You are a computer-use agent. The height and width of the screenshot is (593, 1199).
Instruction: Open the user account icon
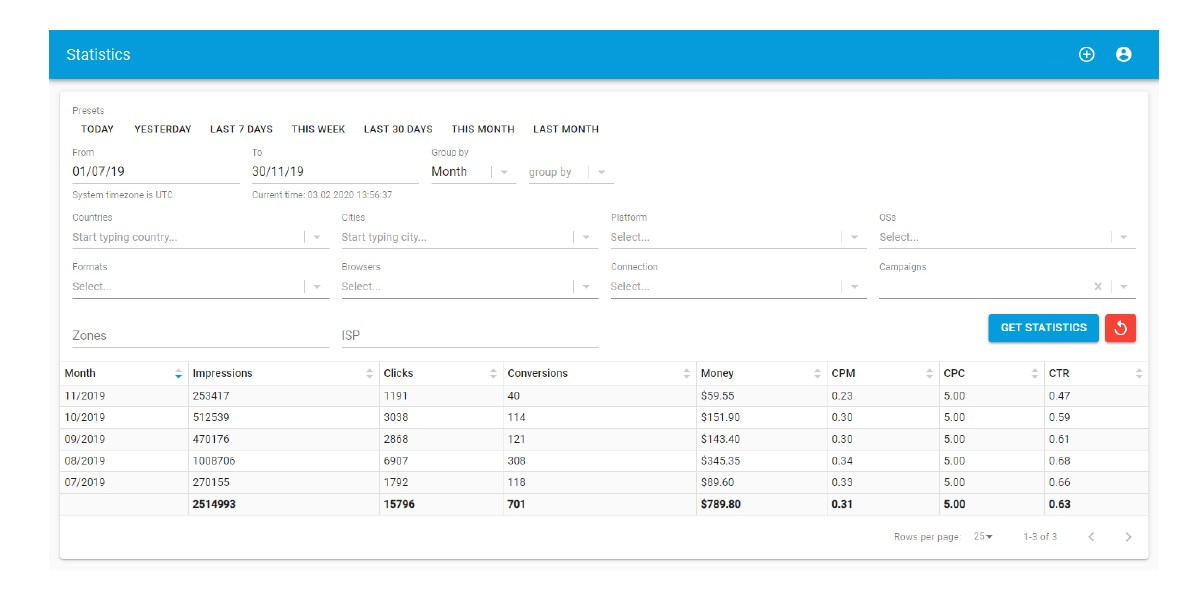(x=1123, y=54)
